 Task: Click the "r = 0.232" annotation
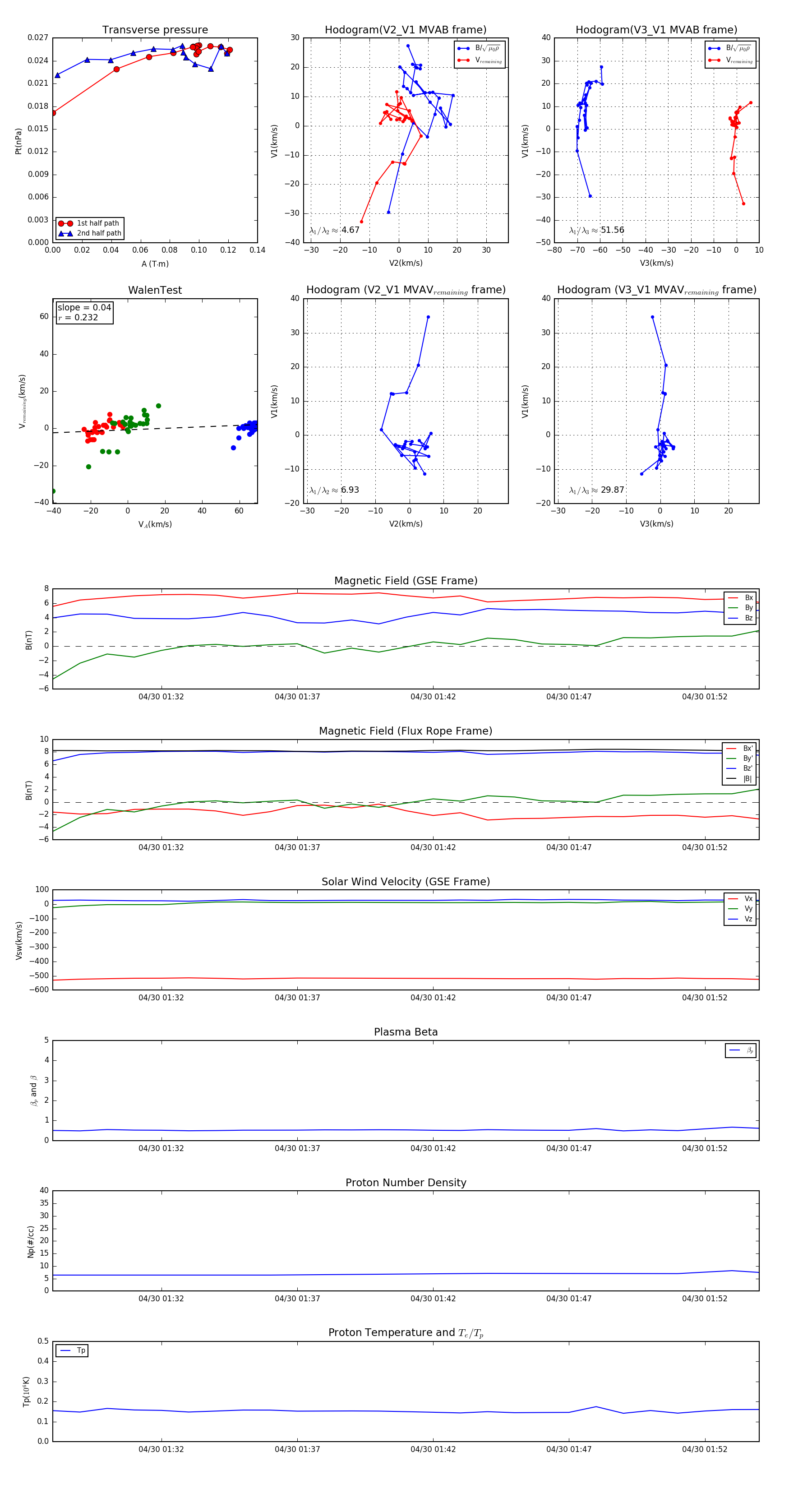tap(78, 318)
